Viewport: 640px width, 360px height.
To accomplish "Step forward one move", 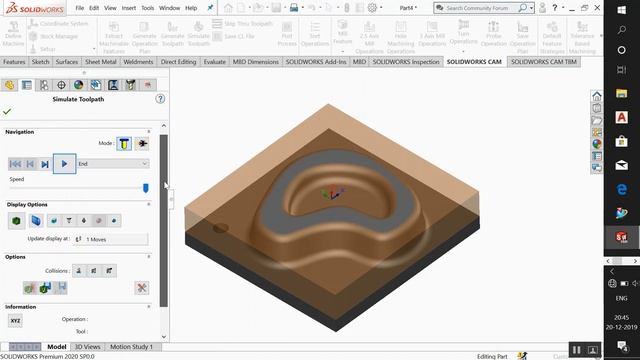I will tap(45, 164).
